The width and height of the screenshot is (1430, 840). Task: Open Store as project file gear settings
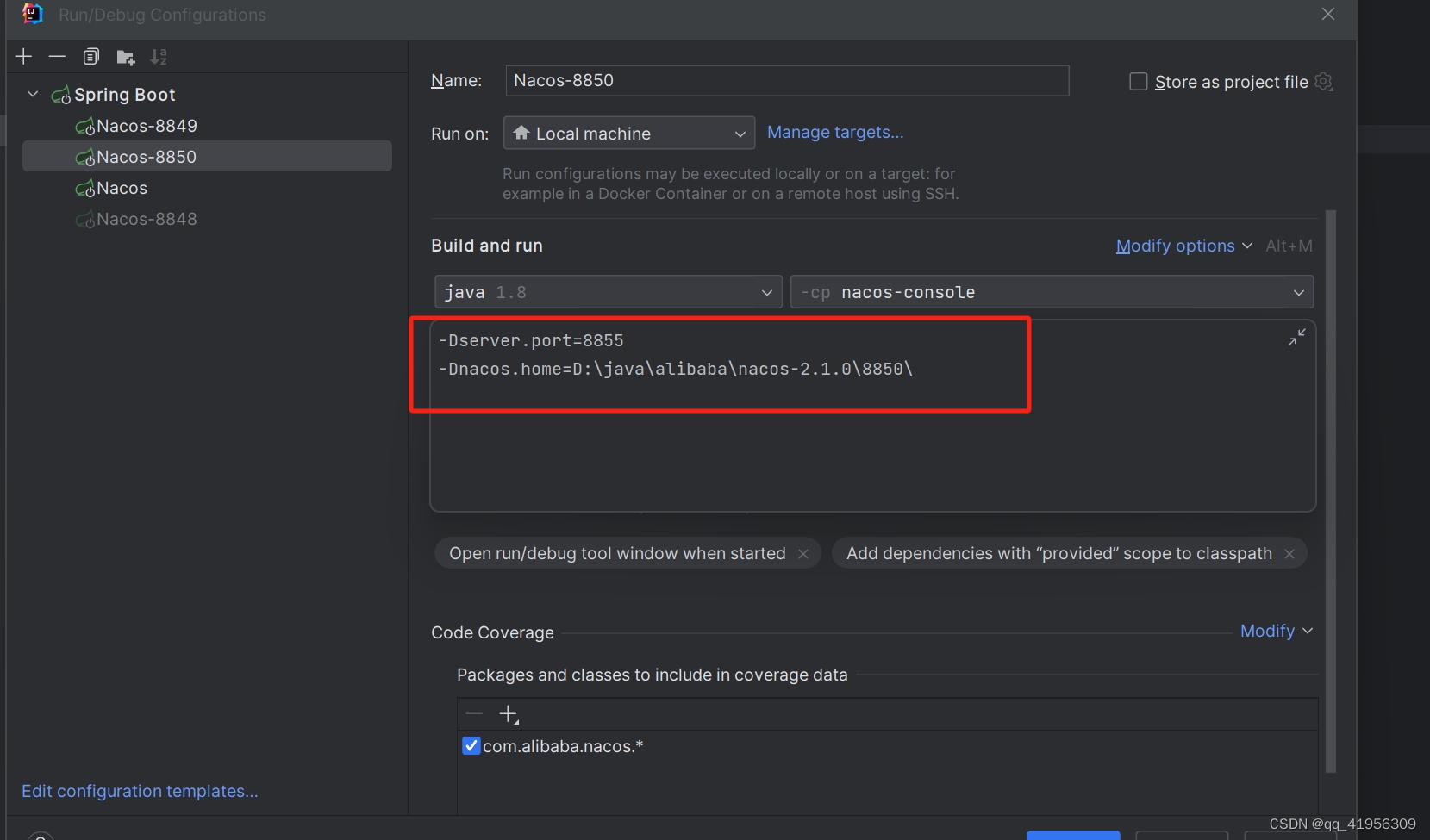[1324, 82]
